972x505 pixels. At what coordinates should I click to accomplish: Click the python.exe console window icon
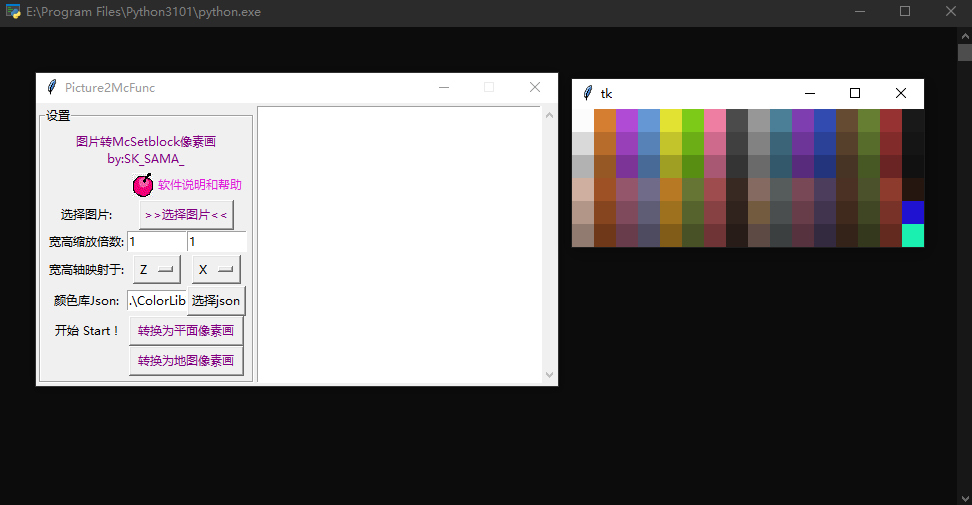tap(13, 11)
